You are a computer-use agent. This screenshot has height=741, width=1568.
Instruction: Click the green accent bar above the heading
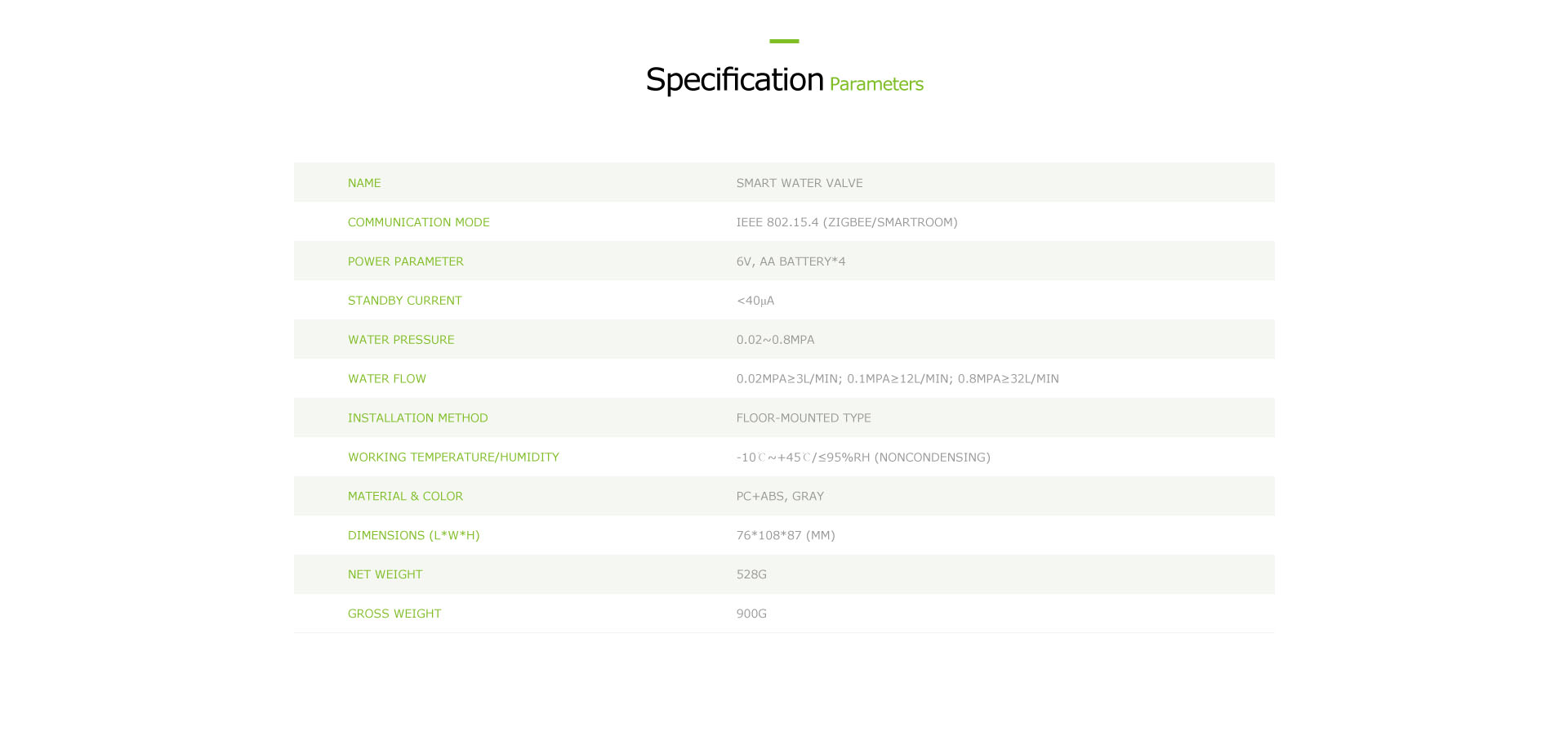point(784,41)
